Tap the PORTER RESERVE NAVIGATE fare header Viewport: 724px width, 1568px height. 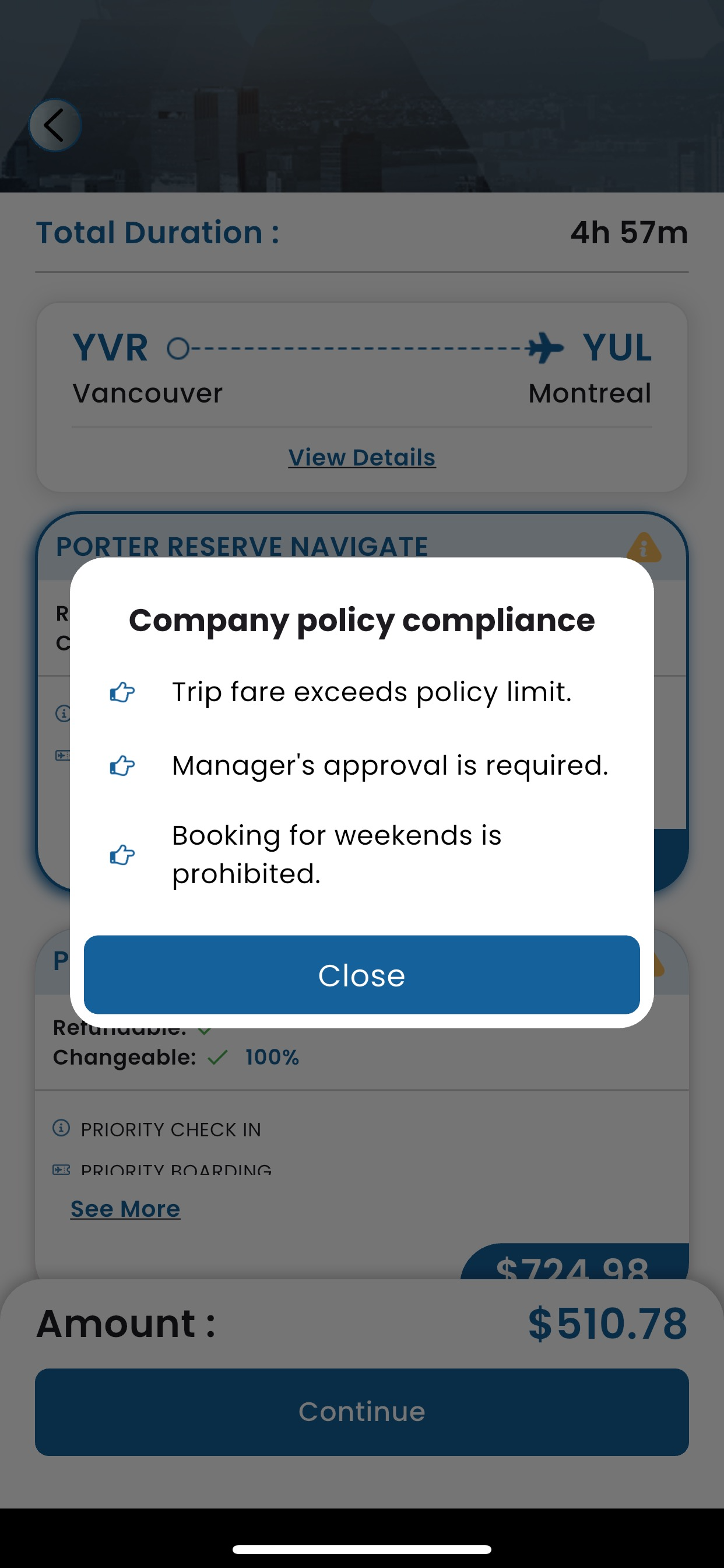241,547
